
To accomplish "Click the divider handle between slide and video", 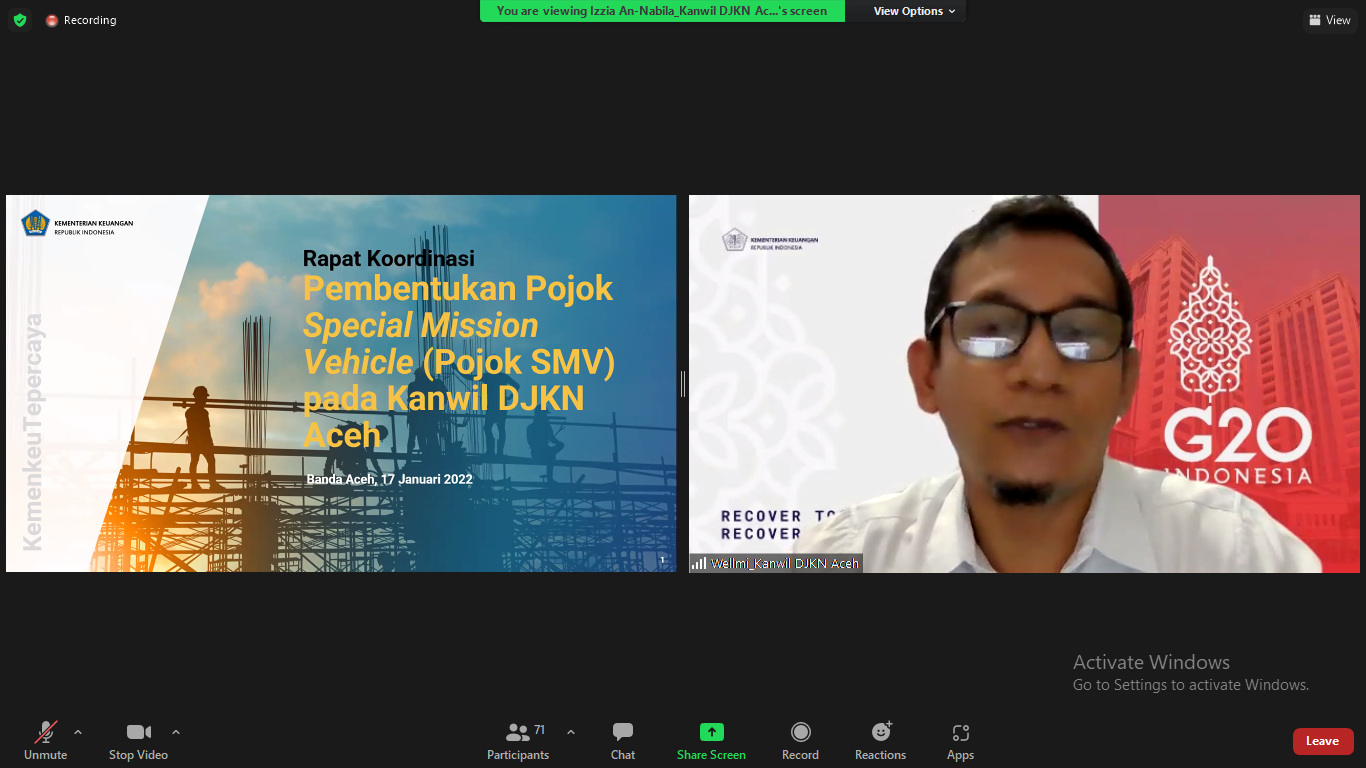I will coord(683,384).
